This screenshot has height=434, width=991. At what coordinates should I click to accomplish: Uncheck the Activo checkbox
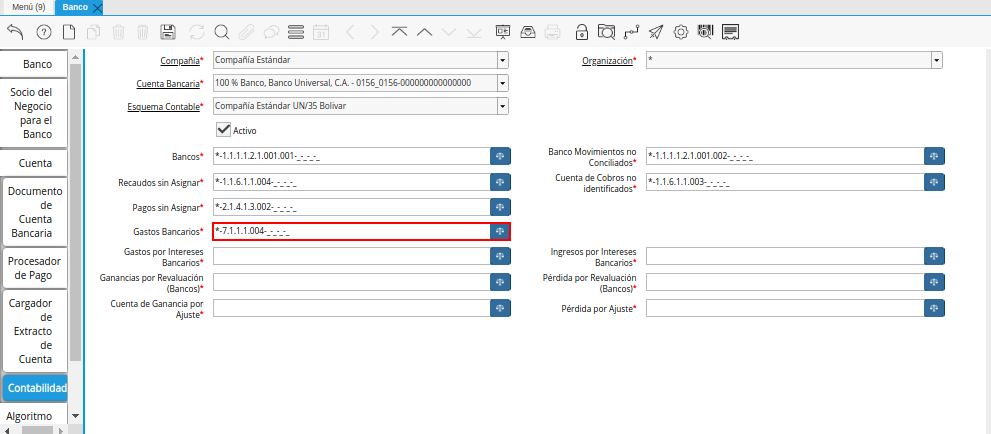coord(224,129)
